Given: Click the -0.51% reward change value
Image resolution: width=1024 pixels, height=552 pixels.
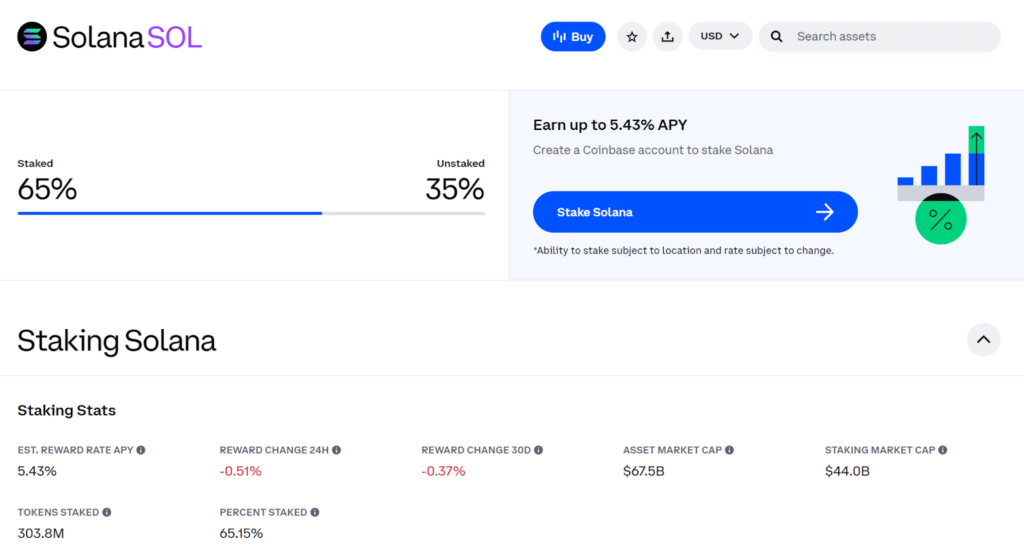Looking at the screenshot, I should [x=240, y=471].
